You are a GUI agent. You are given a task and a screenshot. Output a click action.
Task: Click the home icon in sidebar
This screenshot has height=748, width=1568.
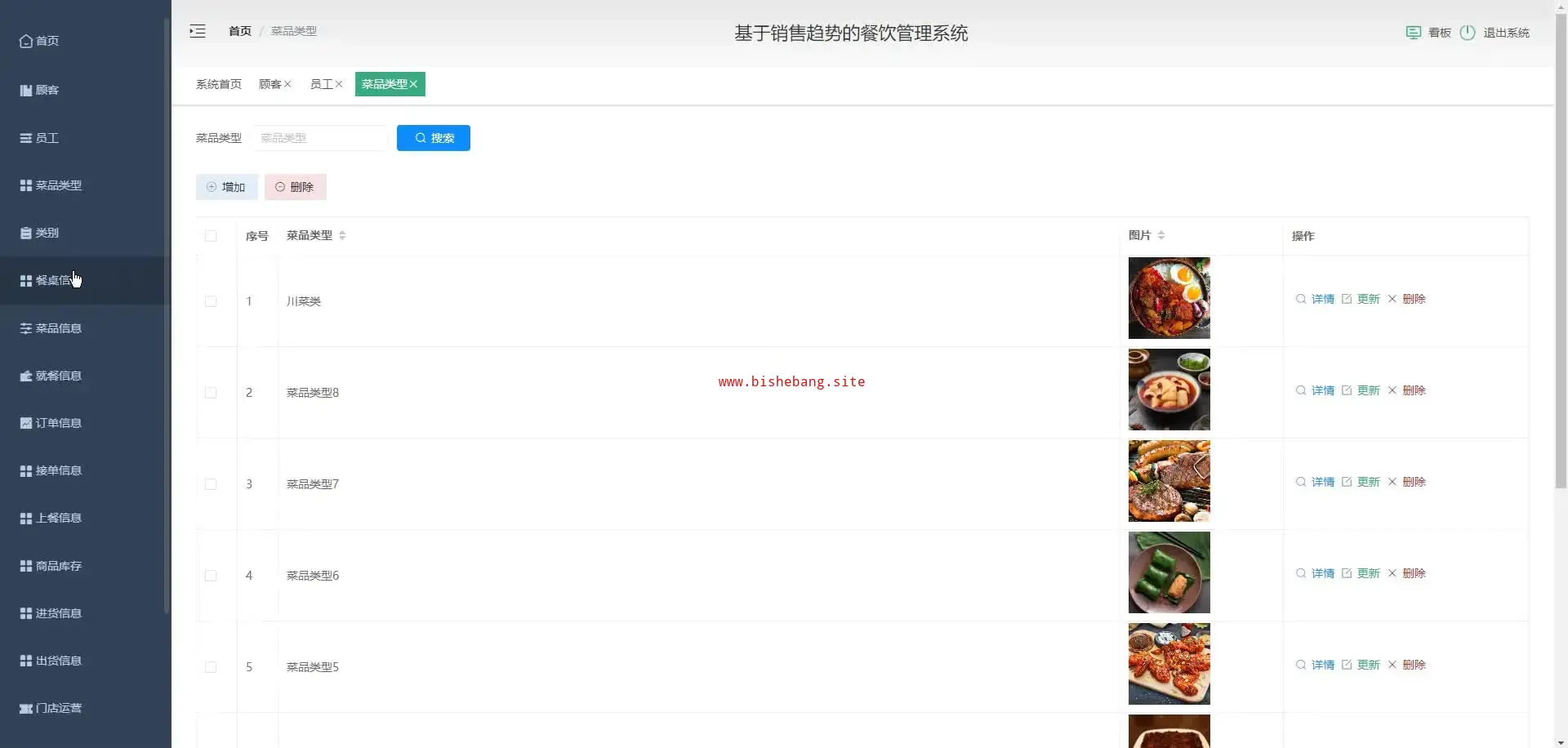[26, 41]
